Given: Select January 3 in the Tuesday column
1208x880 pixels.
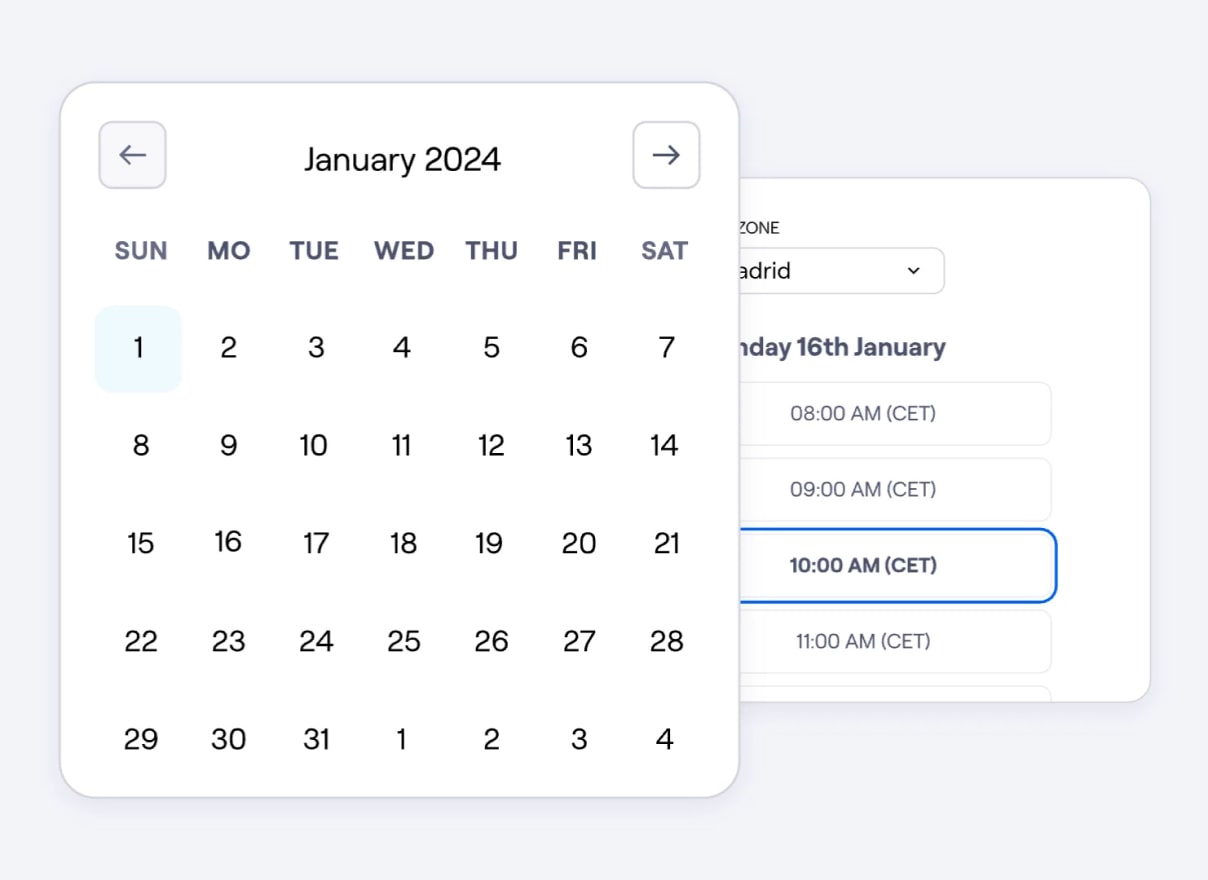Looking at the screenshot, I should tap(316, 348).
